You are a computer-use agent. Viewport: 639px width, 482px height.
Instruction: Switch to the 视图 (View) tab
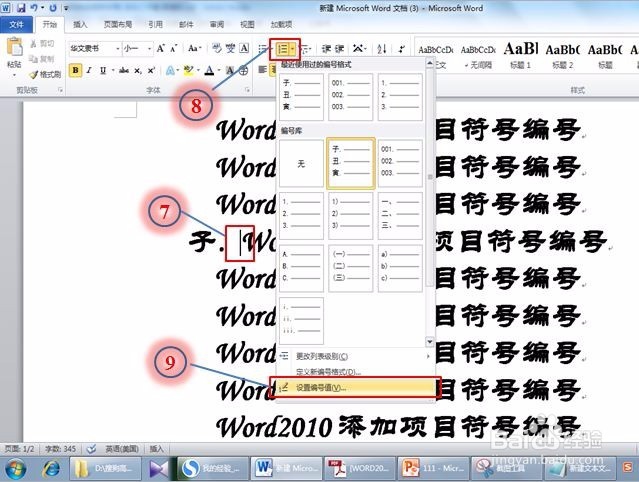point(247,24)
